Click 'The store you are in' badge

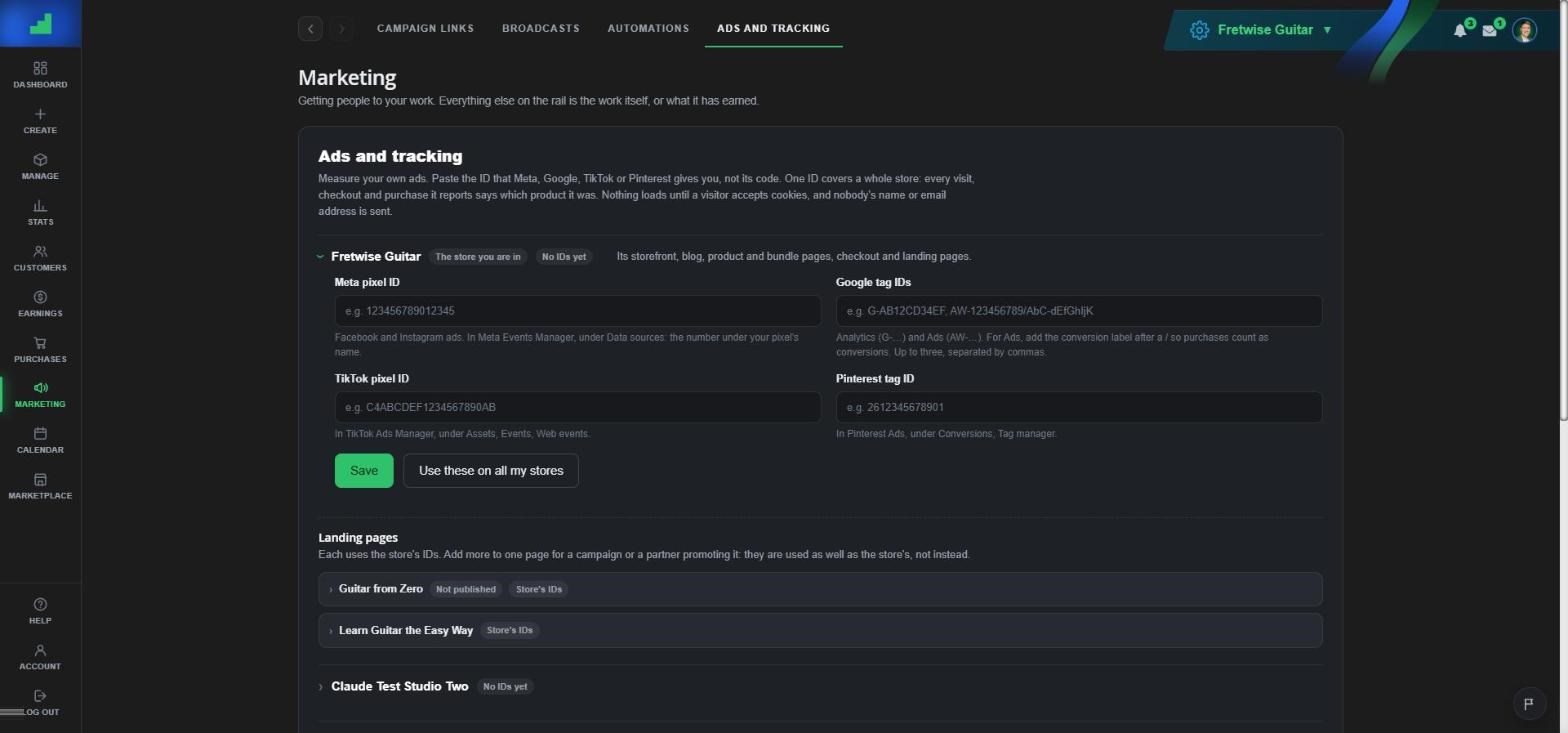(x=478, y=257)
